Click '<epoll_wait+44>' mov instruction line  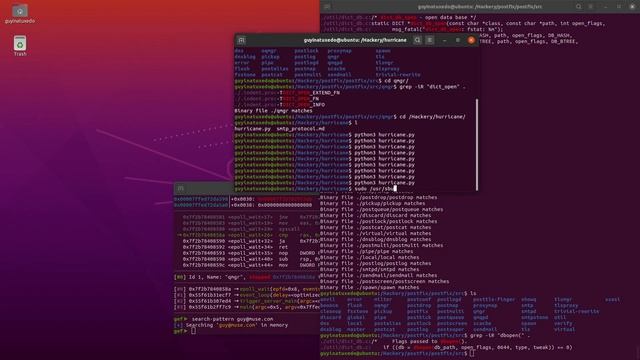coord(251,265)
